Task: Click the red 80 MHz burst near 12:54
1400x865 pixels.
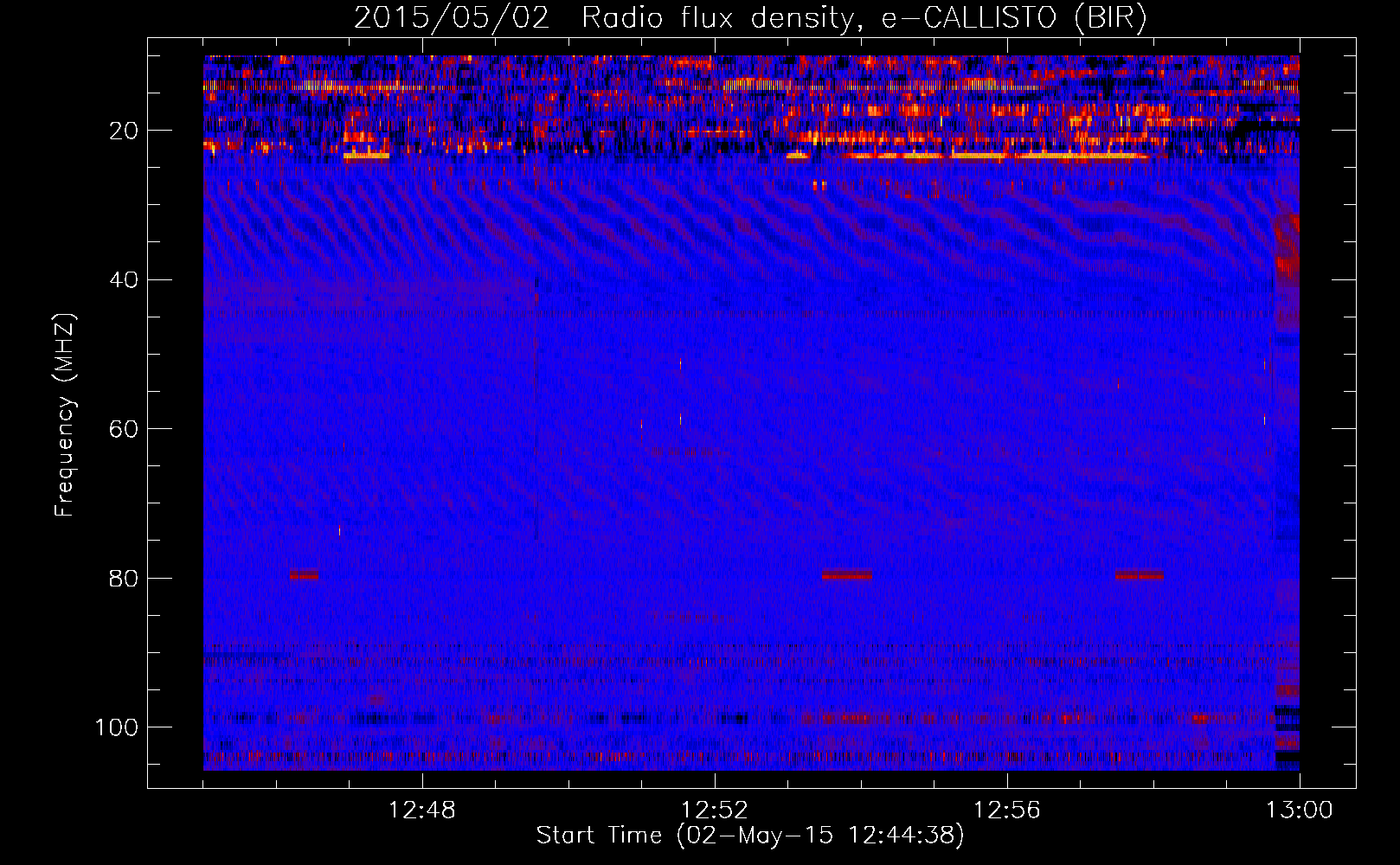Action: (x=846, y=574)
